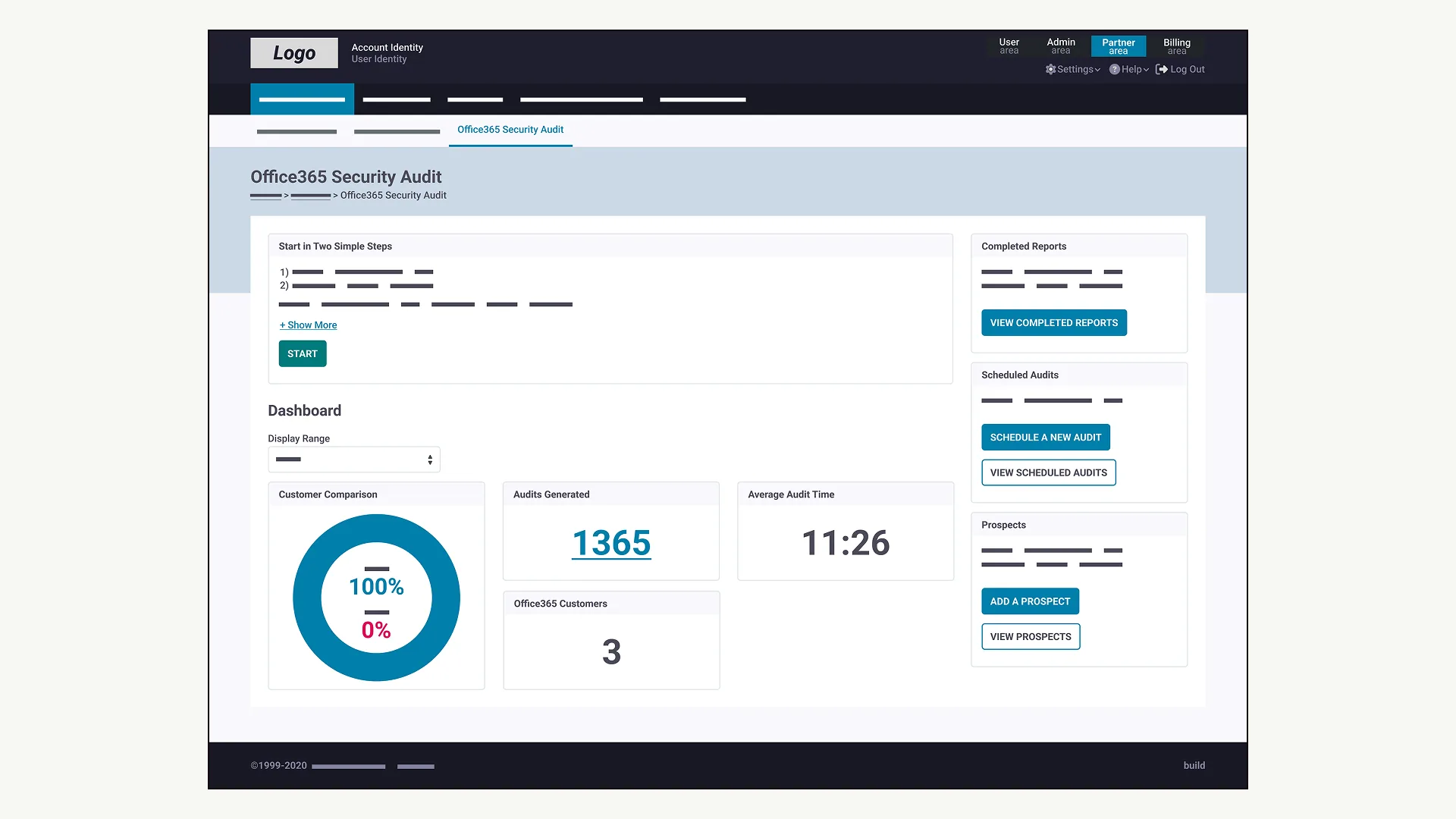This screenshot has width=1456, height=819.
Task: Click the Office365 Security Audit page heading
Action: [x=346, y=177]
